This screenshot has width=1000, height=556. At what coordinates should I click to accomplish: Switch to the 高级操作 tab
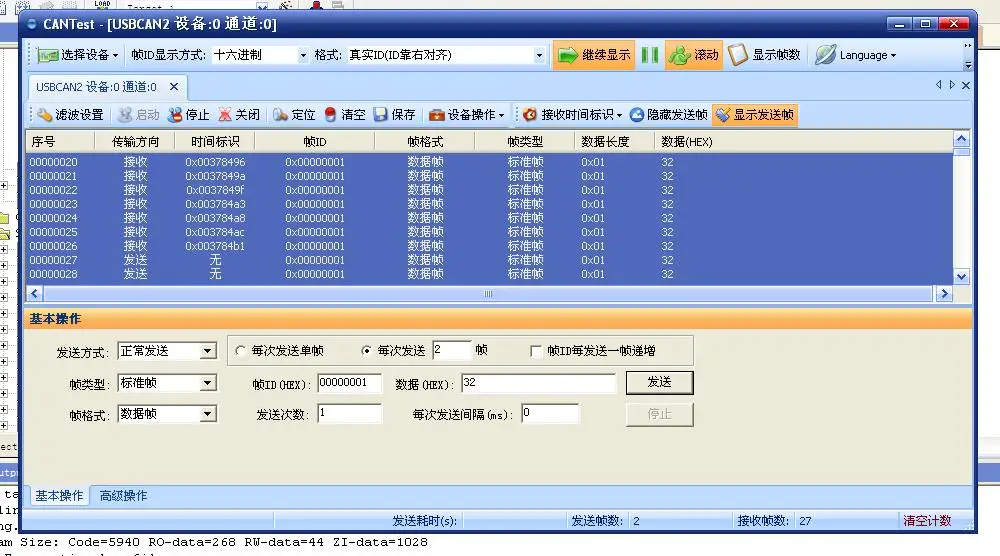click(123, 495)
